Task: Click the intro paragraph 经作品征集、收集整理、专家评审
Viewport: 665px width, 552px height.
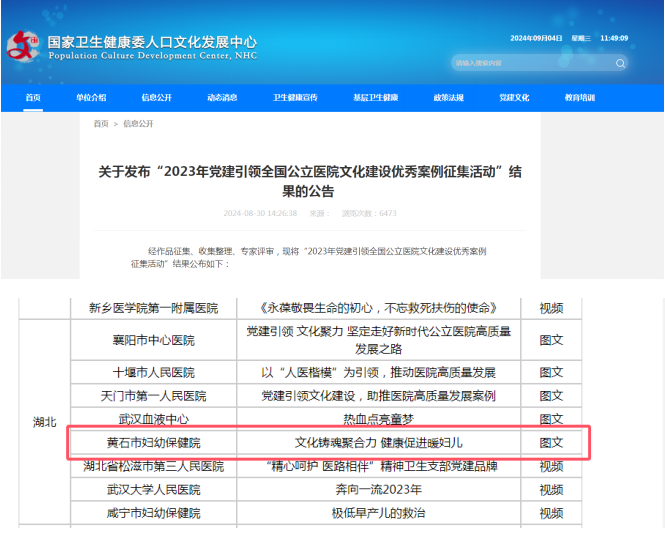Action: pyautogui.click(x=308, y=258)
